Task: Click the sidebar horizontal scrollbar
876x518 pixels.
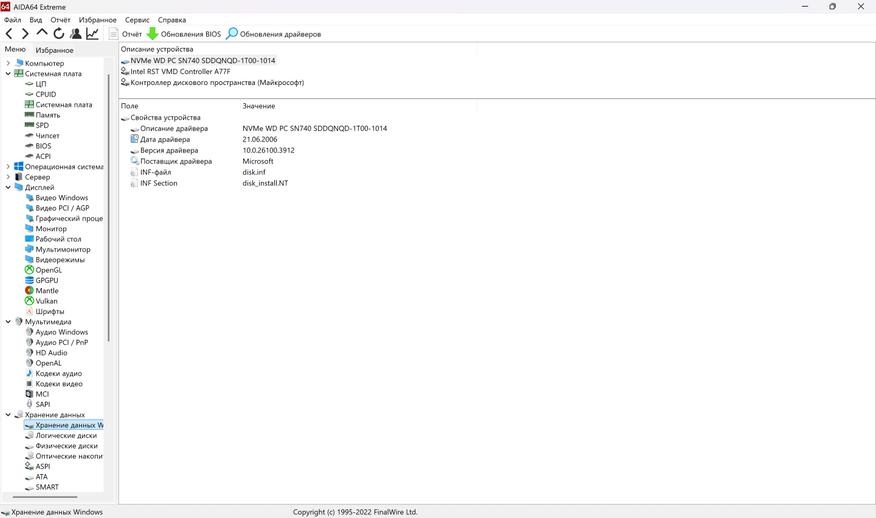Action: tap(45, 497)
